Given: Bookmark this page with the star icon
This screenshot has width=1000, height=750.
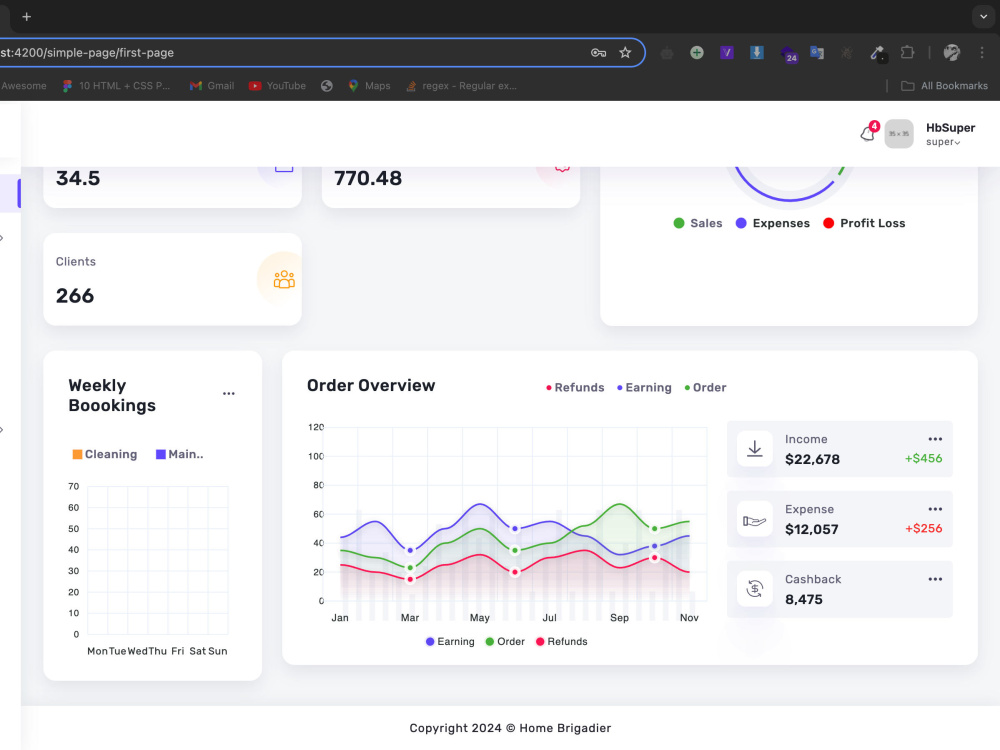Looking at the screenshot, I should point(625,52).
